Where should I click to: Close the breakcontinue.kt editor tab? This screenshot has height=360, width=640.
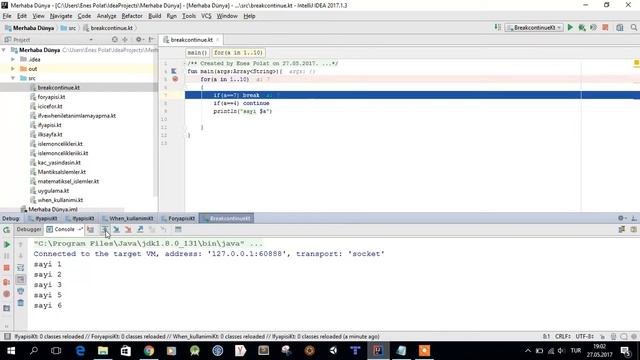tap(218, 40)
